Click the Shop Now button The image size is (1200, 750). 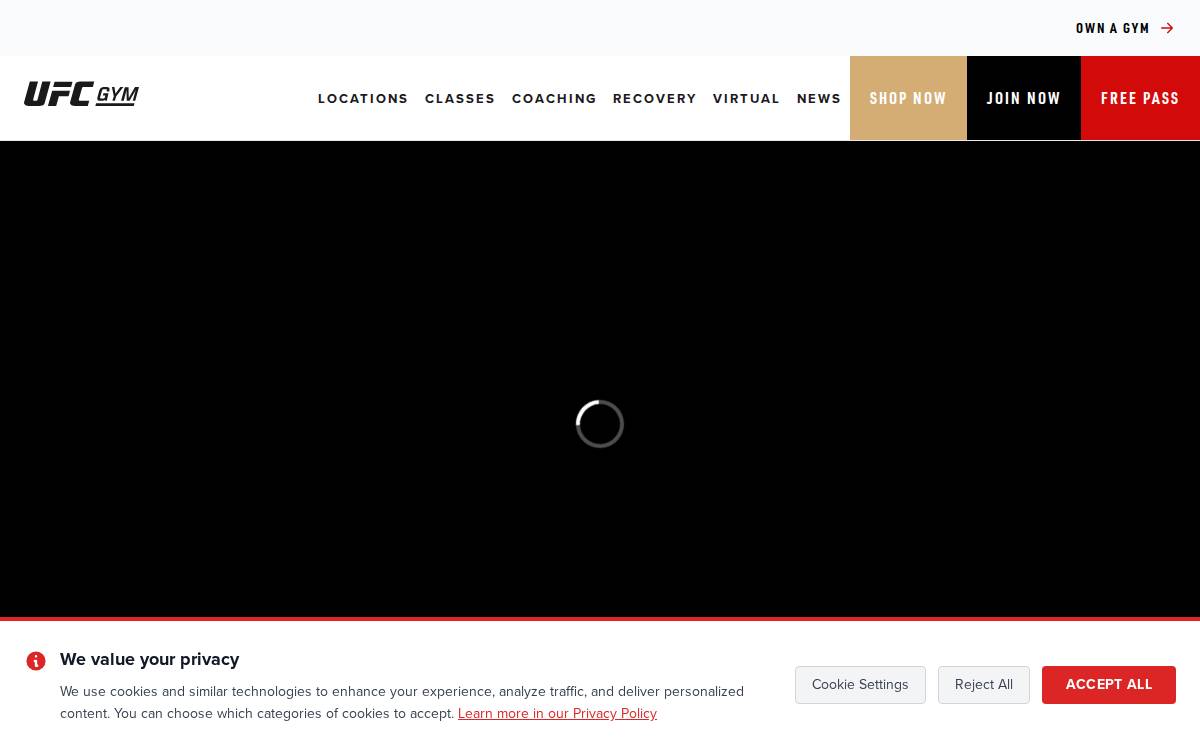coord(908,98)
